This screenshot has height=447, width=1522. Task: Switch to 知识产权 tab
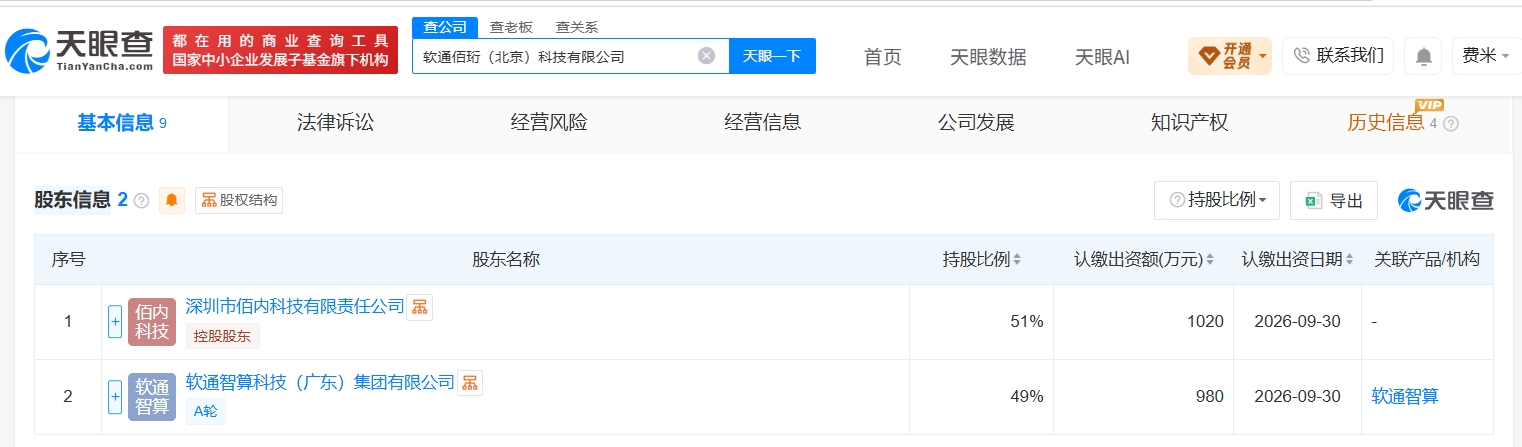[1189, 123]
